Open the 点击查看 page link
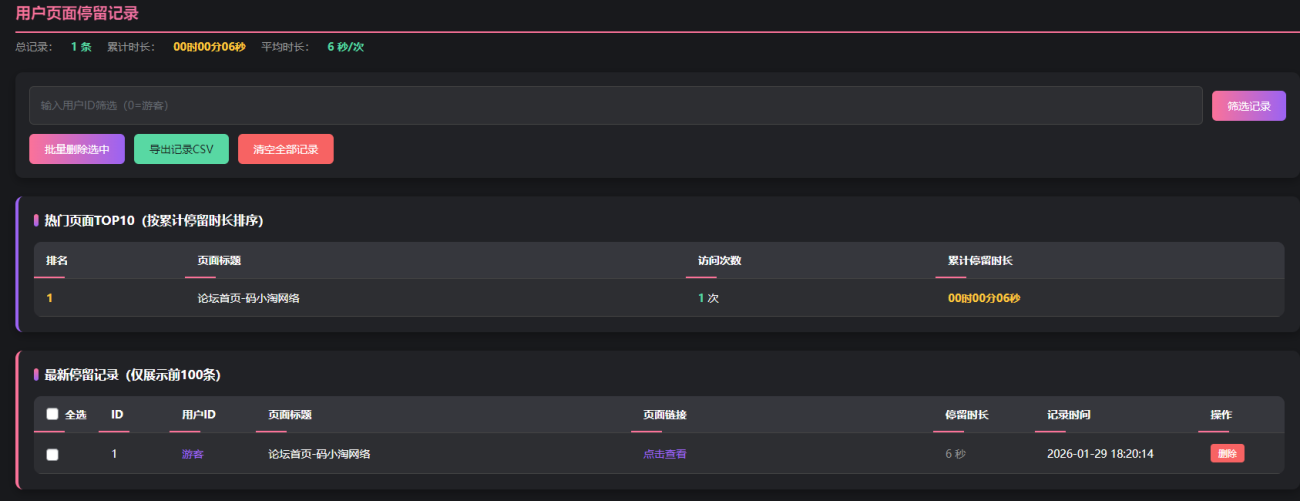 click(664, 454)
